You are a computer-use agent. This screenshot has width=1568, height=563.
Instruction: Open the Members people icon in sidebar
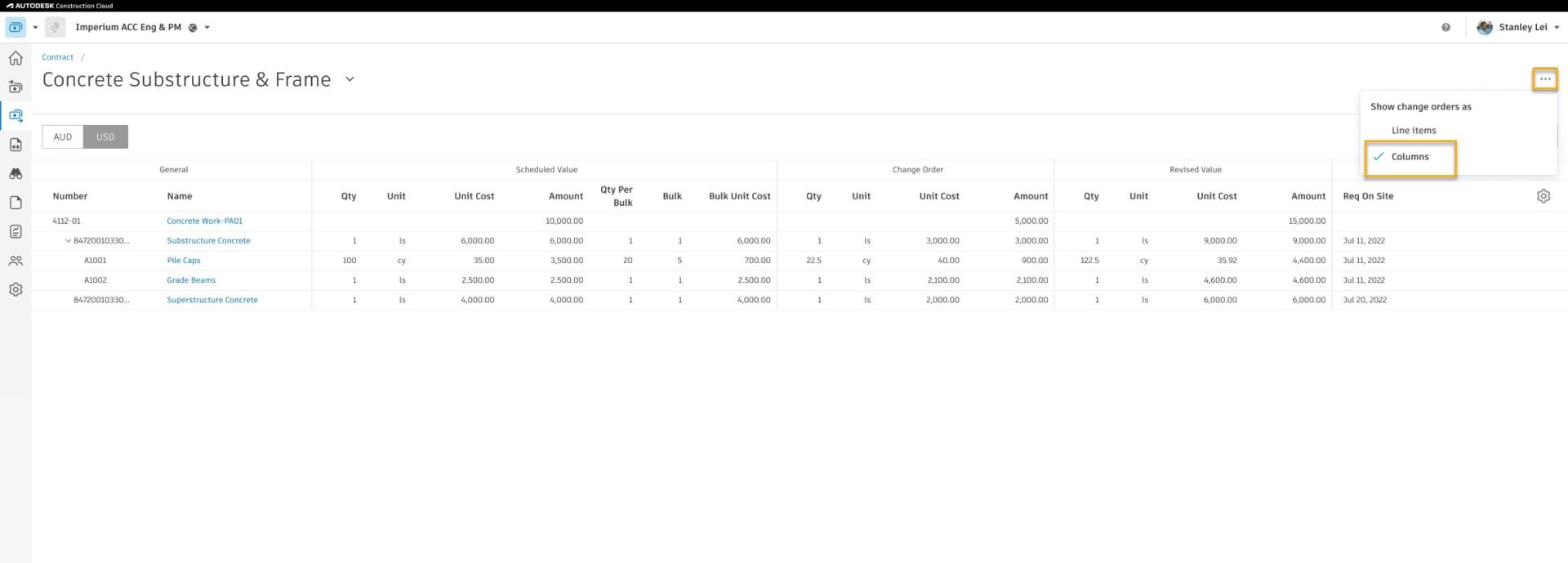coord(16,261)
